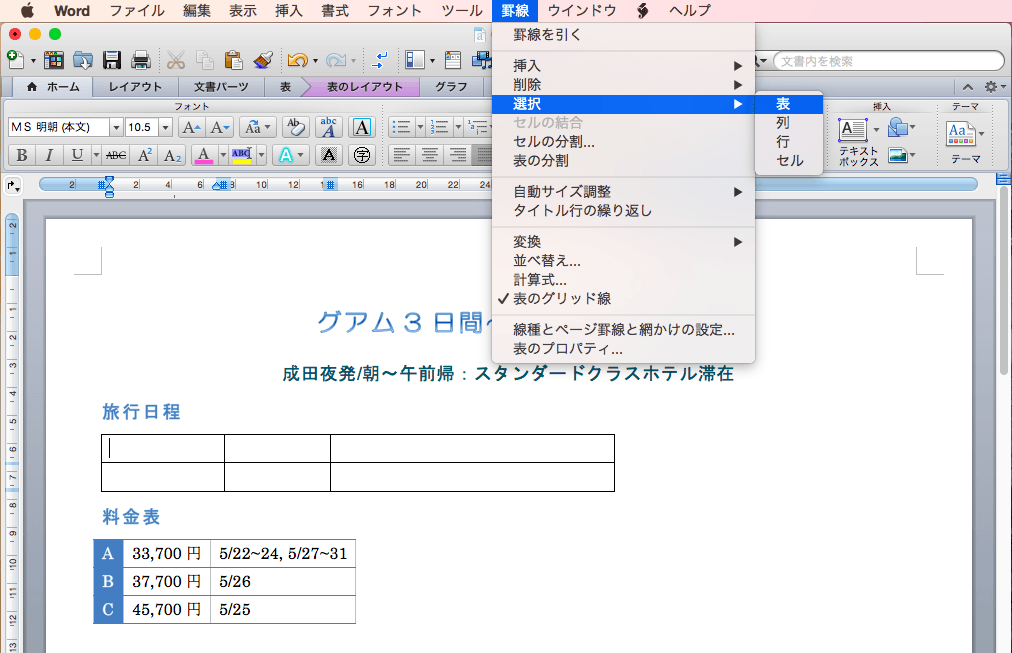The image size is (1012, 653).
Task: Open the 削除 submenu in 罫線 menu
Action: tap(623, 85)
